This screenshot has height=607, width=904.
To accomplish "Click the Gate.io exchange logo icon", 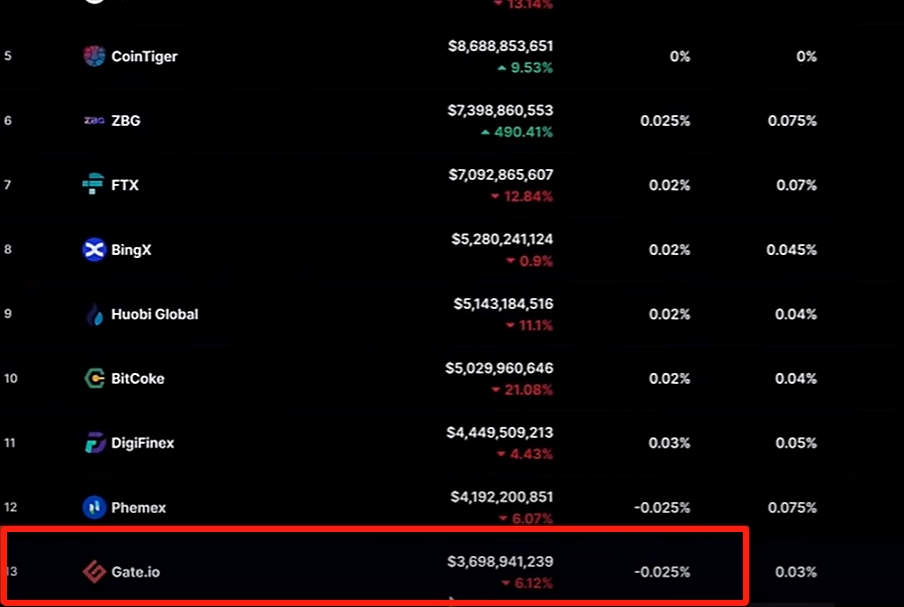I will [94, 572].
